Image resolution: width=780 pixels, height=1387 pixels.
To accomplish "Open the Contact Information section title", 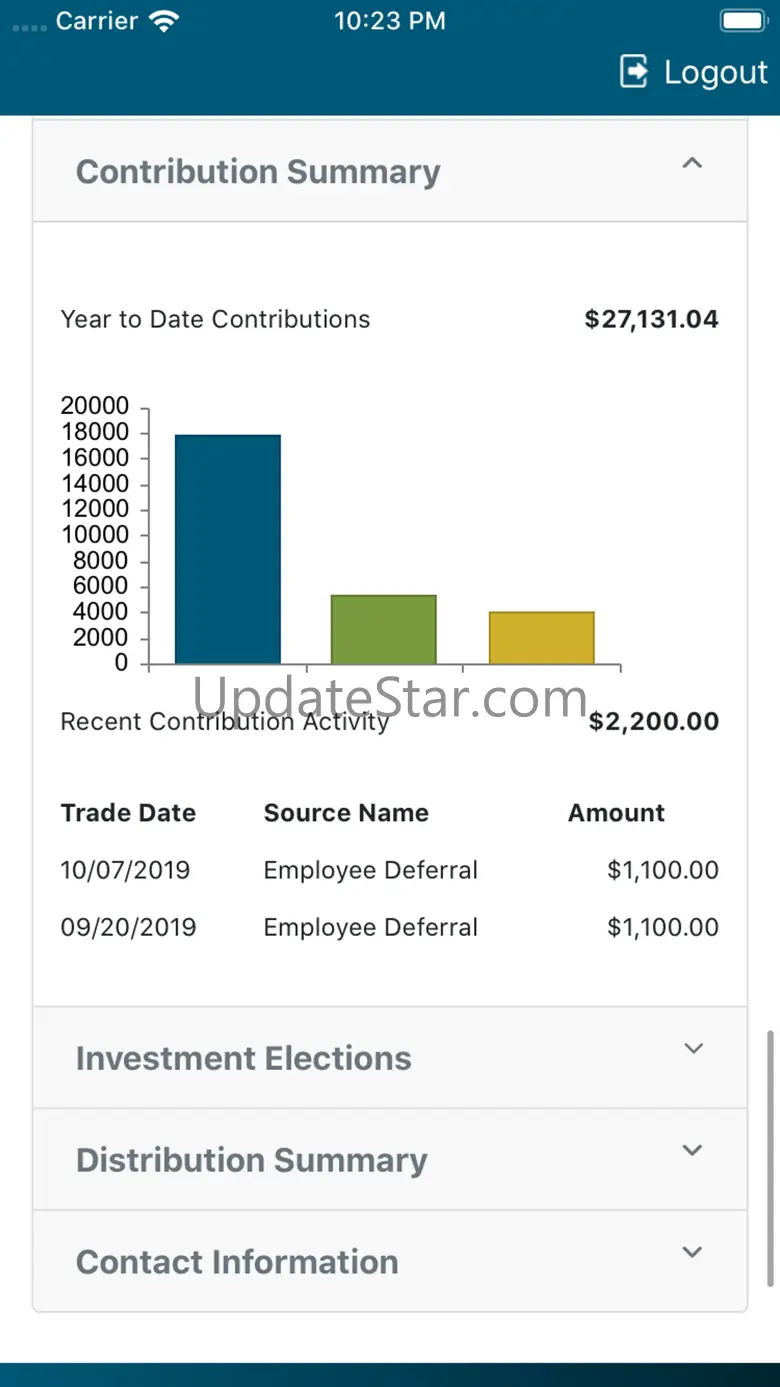I will click(237, 1262).
